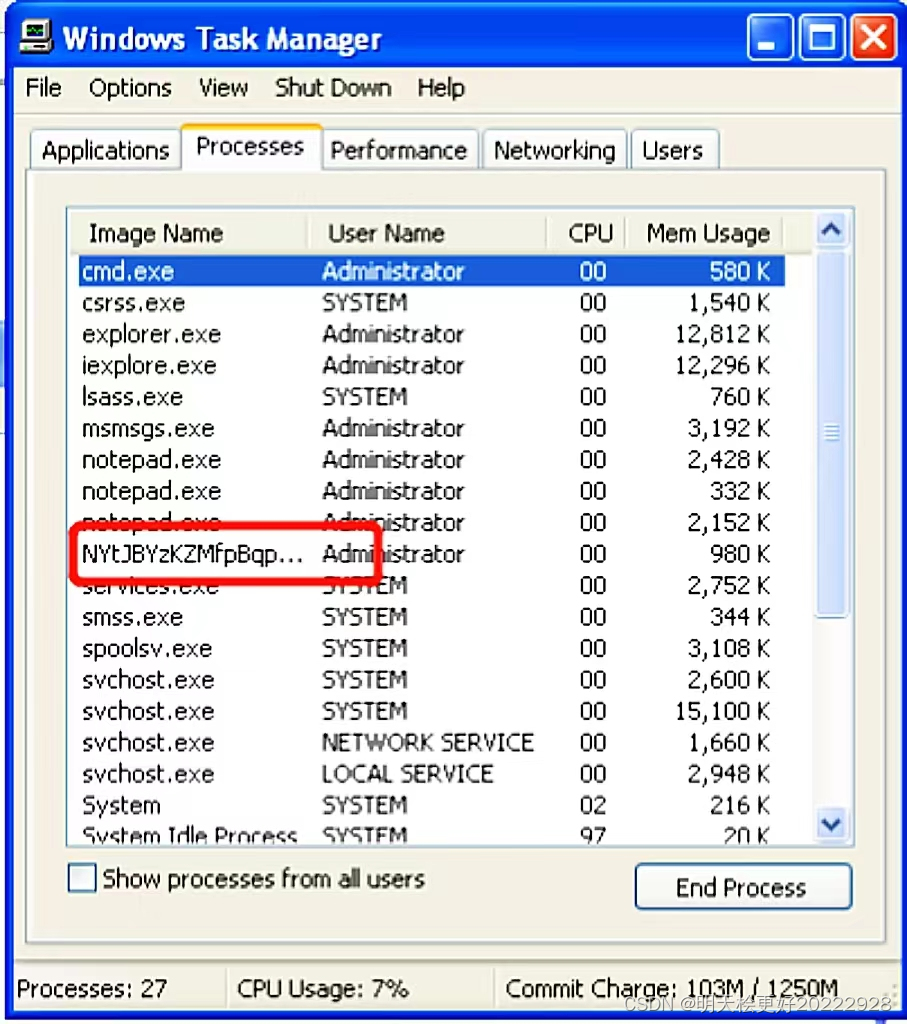Screen dimensions: 907x1024
Task: Select the lsass.exe process
Action: pos(432,396)
